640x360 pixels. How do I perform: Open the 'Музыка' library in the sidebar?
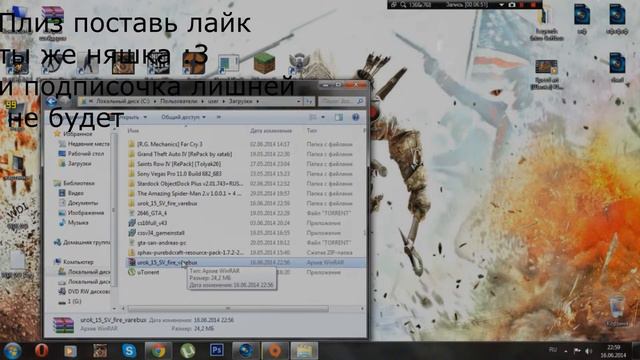(73, 222)
